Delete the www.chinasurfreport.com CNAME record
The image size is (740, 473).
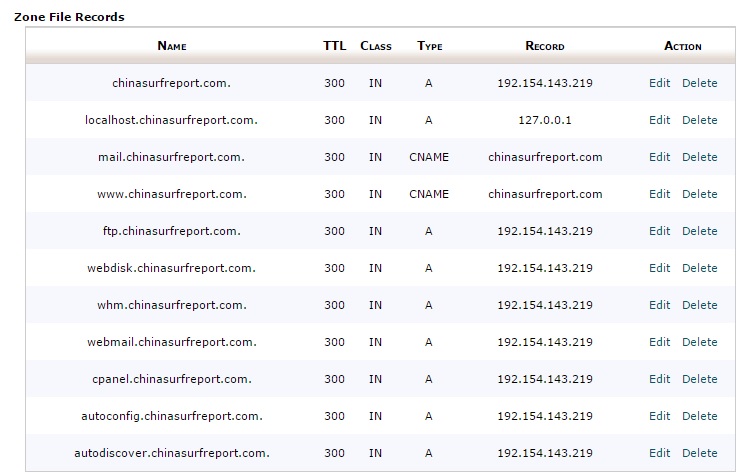tap(699, 194)
